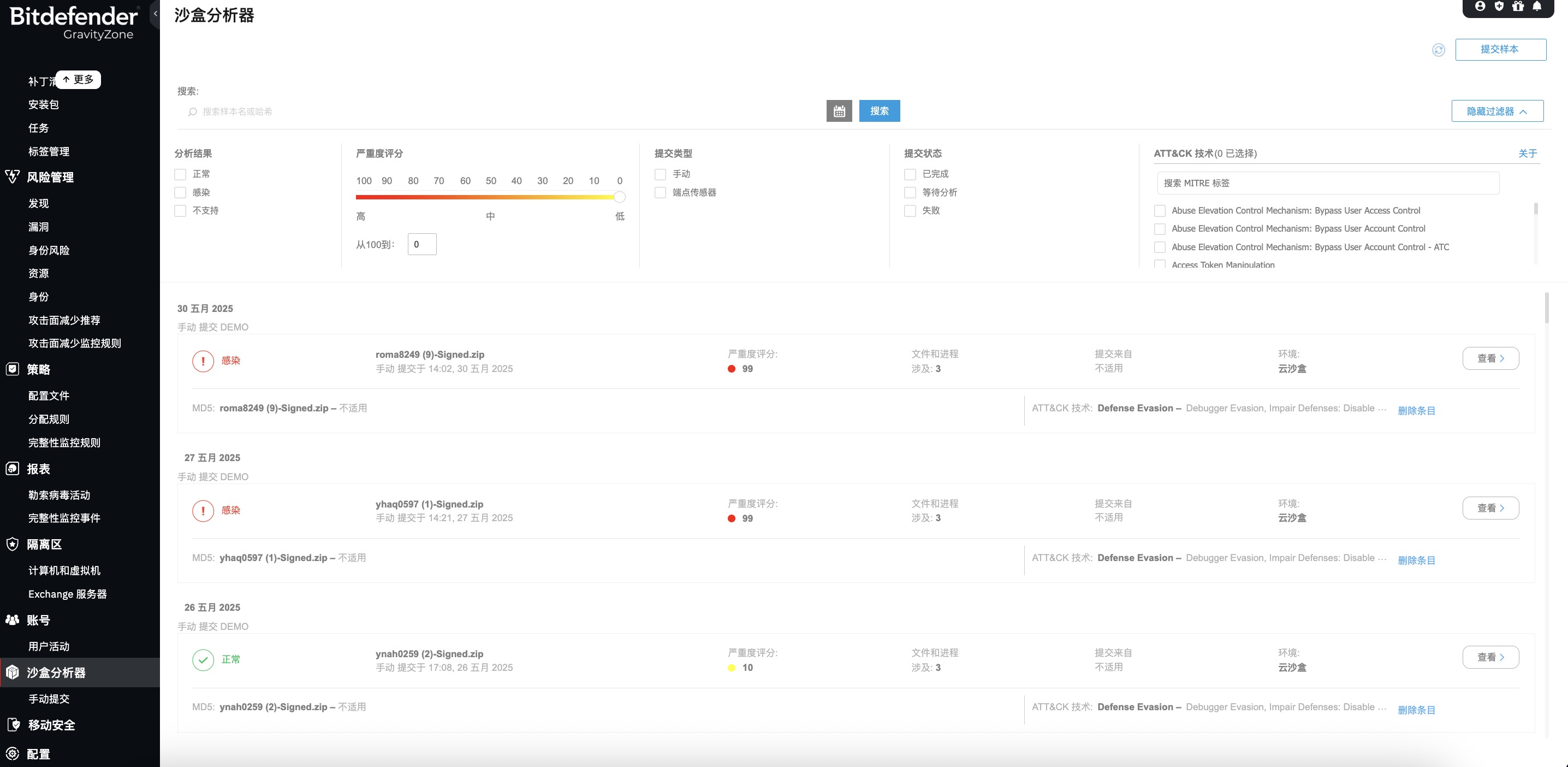1568x767 pixels.
Task: Tick the 等待分析 status checkbox
Action: click(910, 192)
